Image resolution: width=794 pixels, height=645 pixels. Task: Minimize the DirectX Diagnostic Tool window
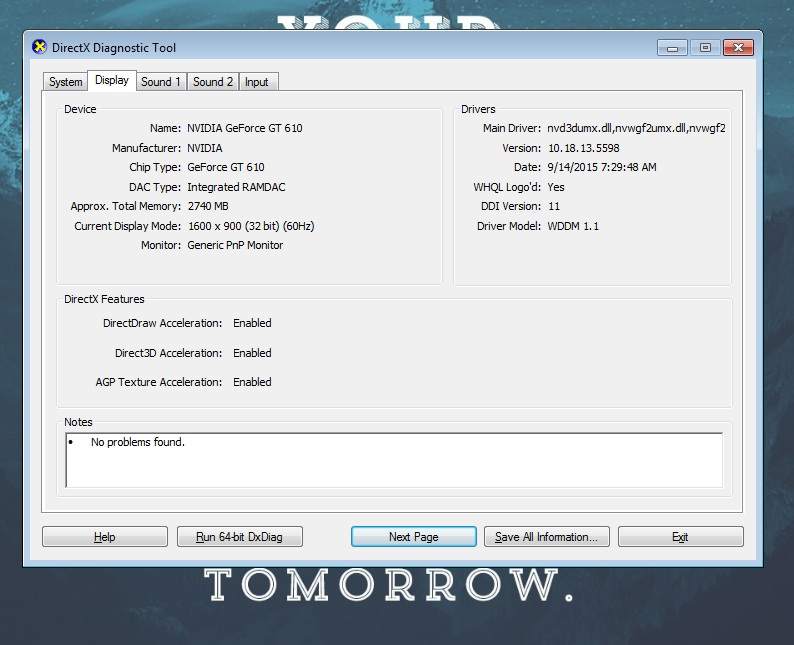click(x=672, y=47)
